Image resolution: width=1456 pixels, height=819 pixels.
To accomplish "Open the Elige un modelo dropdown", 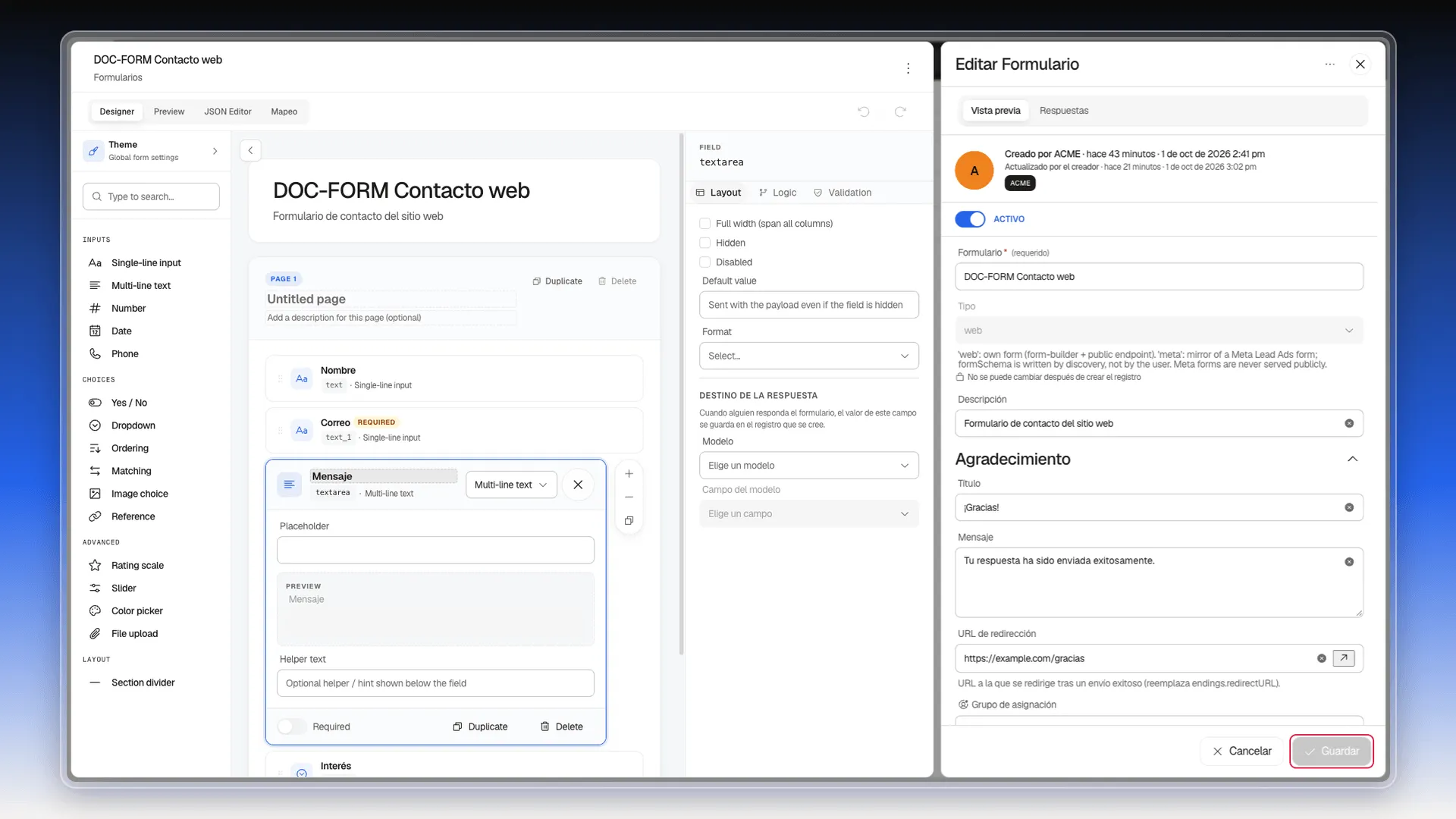I will pyautogui.click(x=808, y=466).
